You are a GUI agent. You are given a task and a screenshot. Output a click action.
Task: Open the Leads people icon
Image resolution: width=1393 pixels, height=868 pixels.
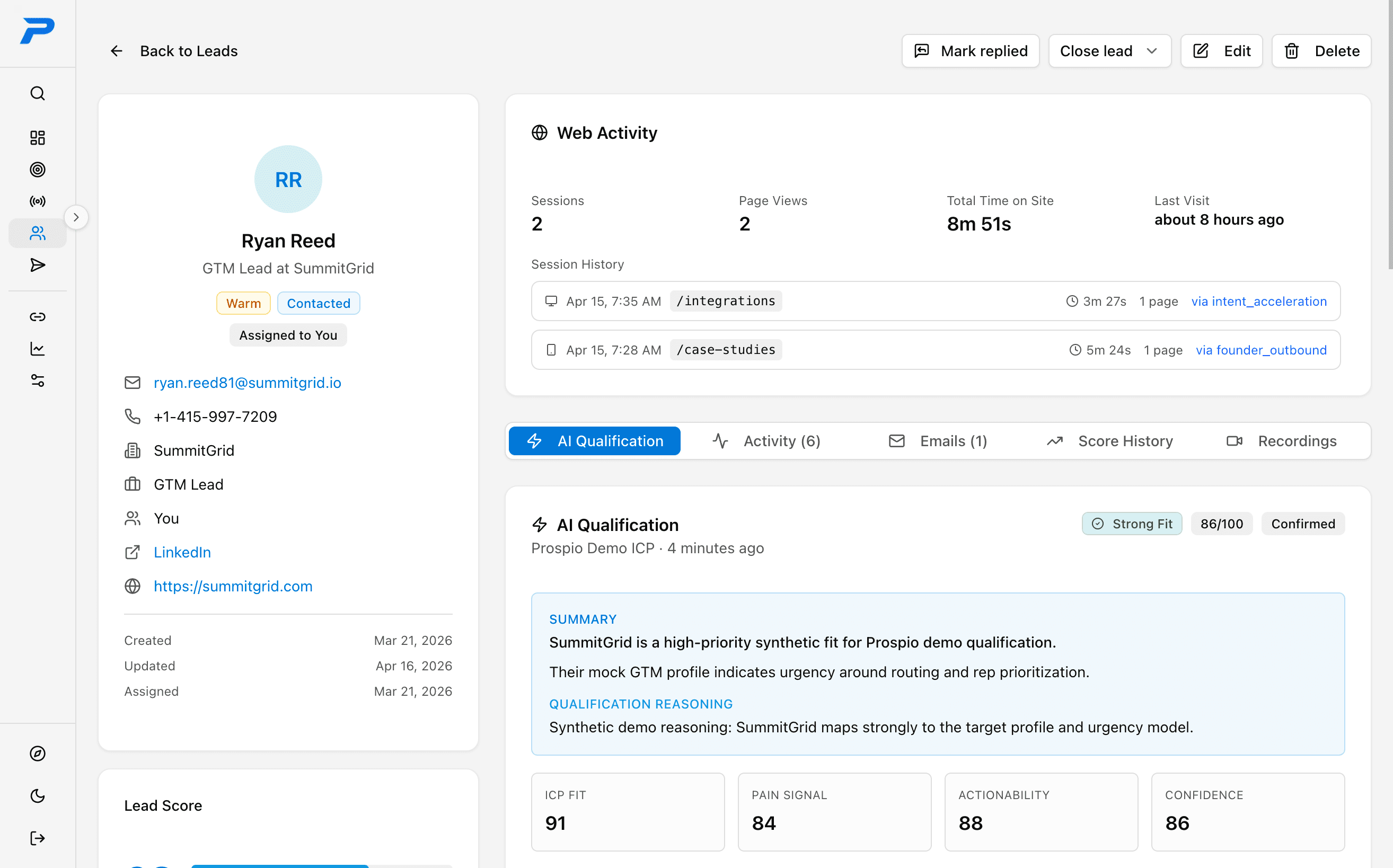point(37,233)
